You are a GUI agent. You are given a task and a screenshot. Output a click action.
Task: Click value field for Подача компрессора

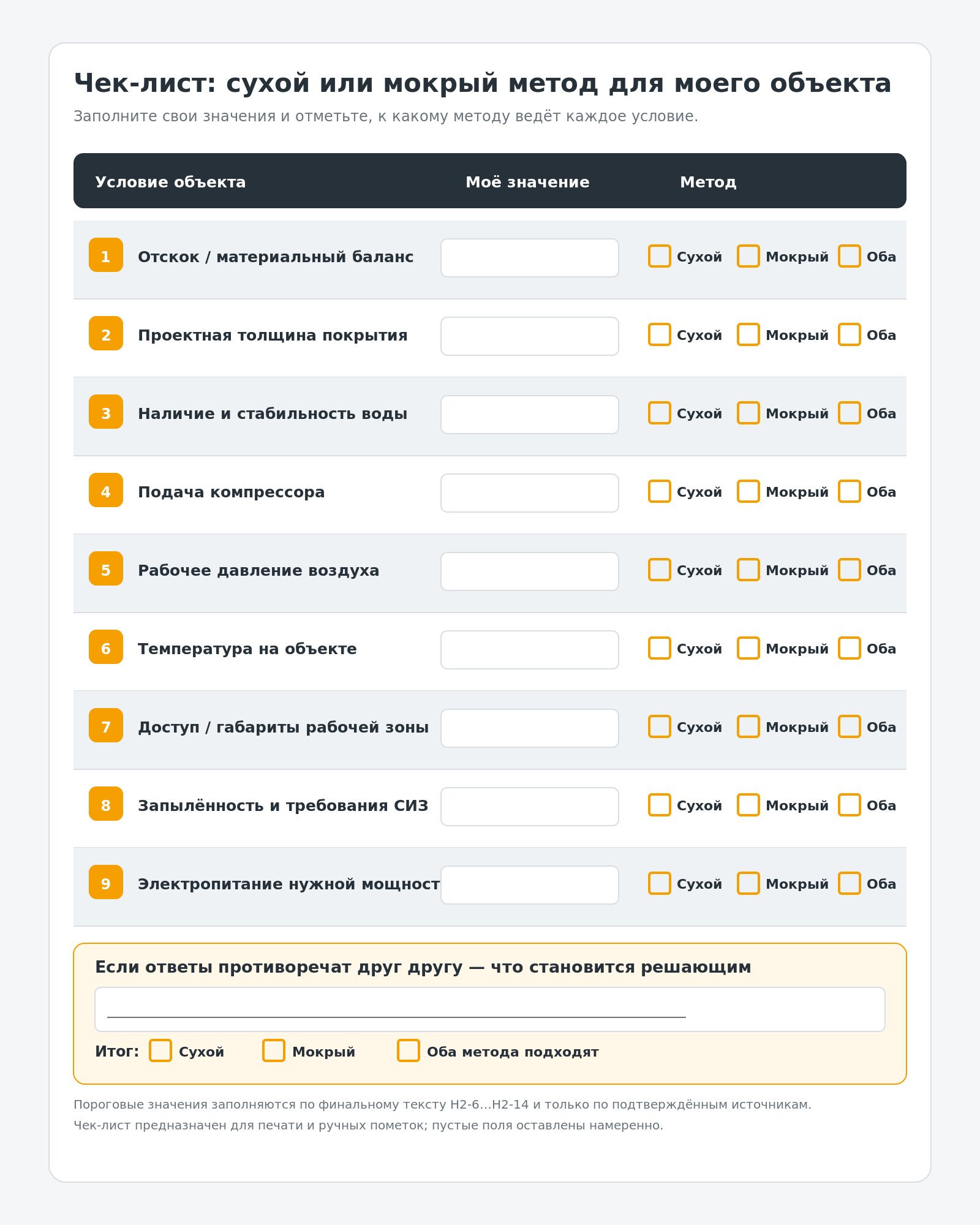click(530, 493)
